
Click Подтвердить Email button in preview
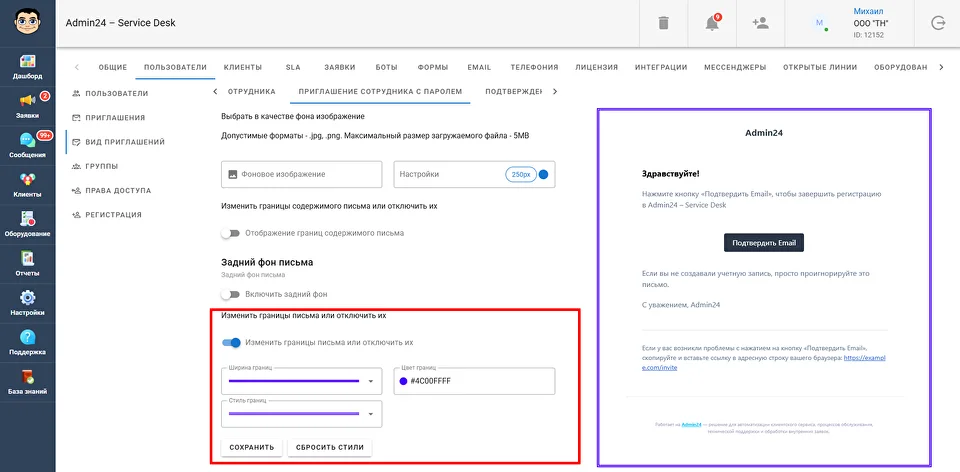pos(764,242)
